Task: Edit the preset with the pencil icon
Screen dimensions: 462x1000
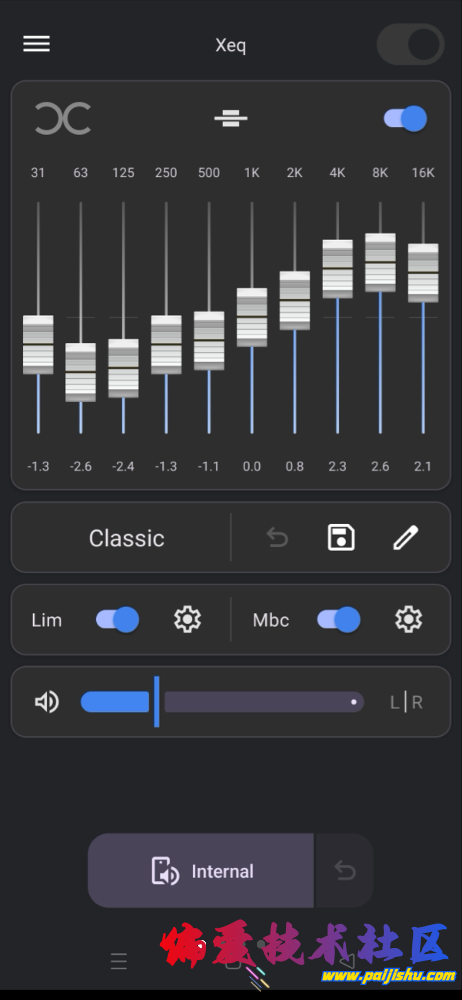Action: coord(406,538)
